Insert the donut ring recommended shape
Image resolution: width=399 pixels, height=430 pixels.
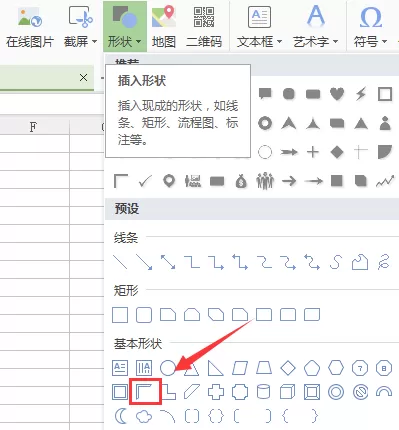(265, 123)
